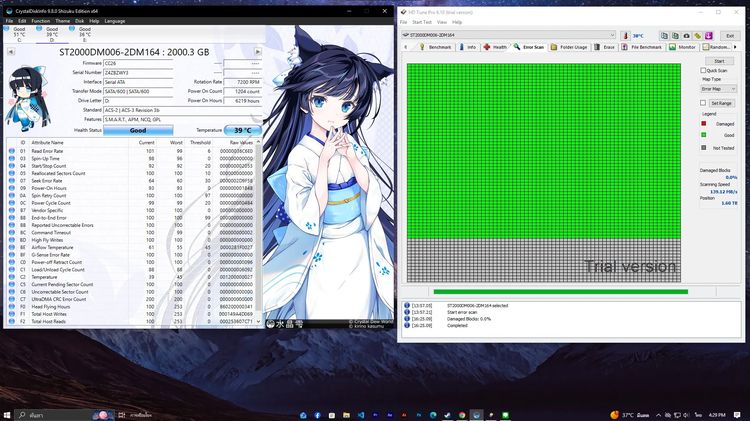Screen dimensions: 750x421
Task: Open Facebook icon on taskbar
Action: click(318, 415)
